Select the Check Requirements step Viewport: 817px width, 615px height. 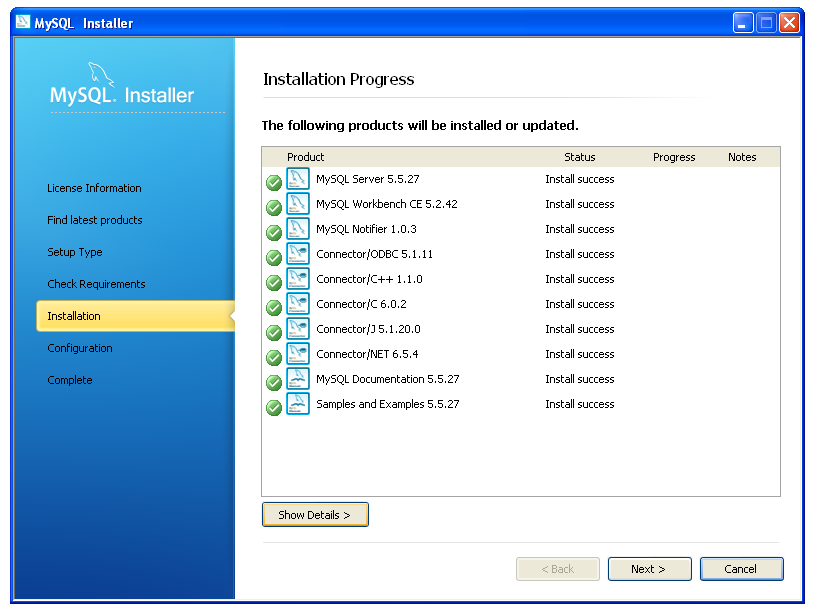pos(96,284)
